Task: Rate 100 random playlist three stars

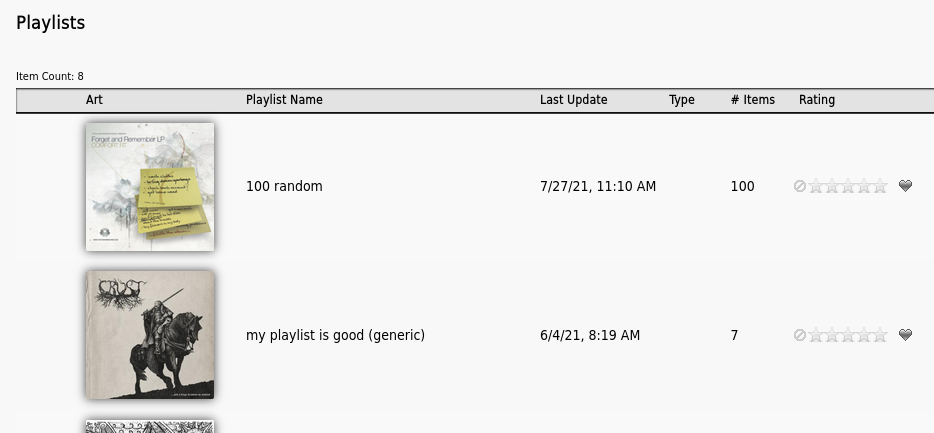Action: (x=847, y=186)
